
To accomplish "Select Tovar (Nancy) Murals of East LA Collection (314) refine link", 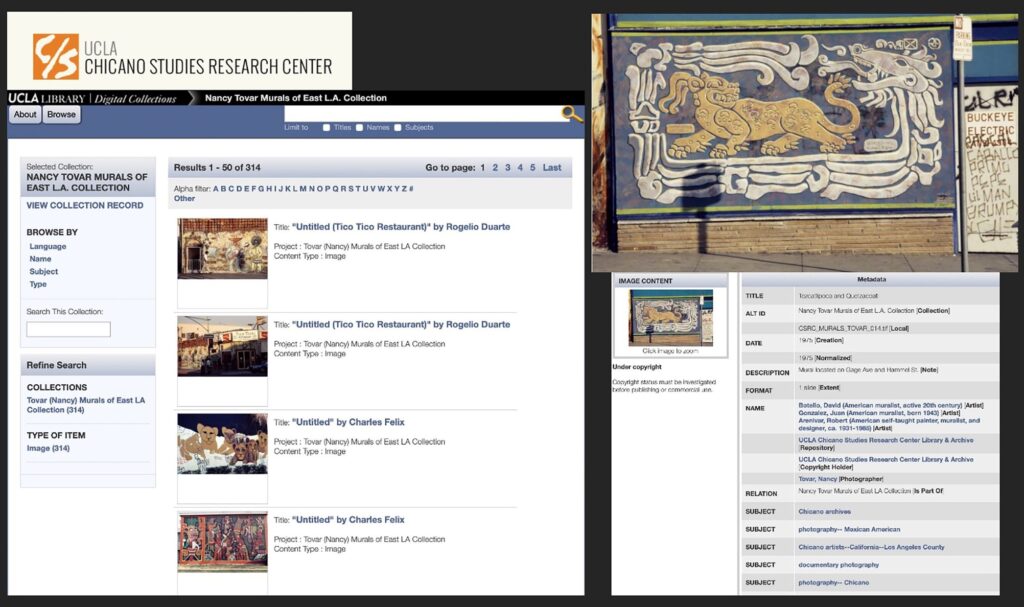I will 86,405.
